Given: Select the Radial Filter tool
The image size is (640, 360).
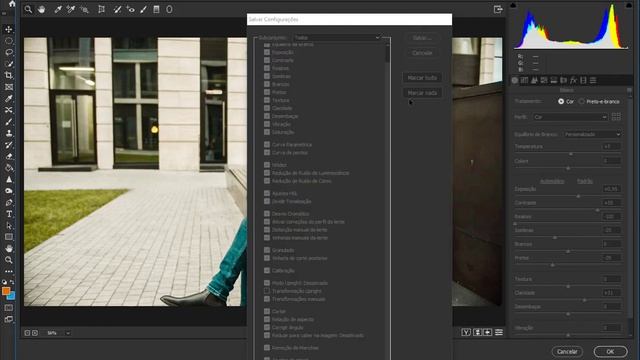Looking at the screenshot, I should (x=169, y=9).
